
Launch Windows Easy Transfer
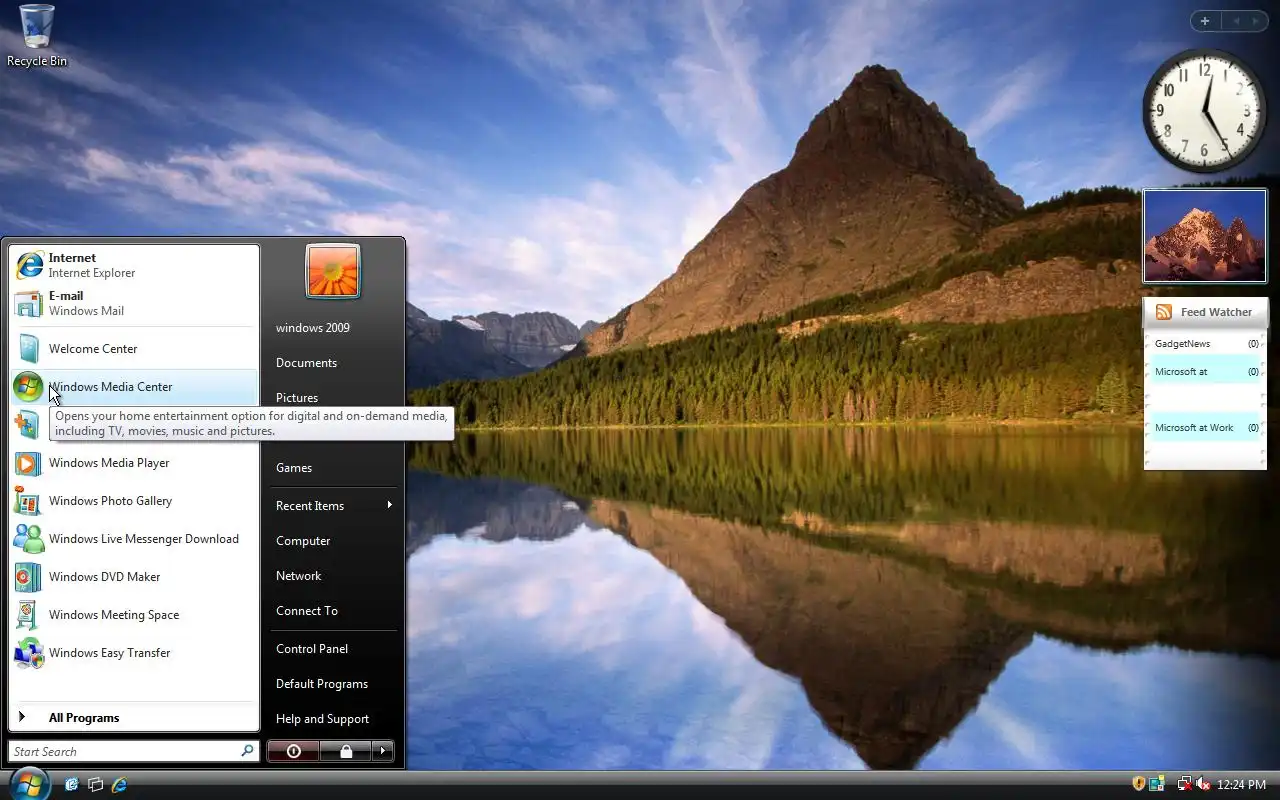[x=134, y=653]
